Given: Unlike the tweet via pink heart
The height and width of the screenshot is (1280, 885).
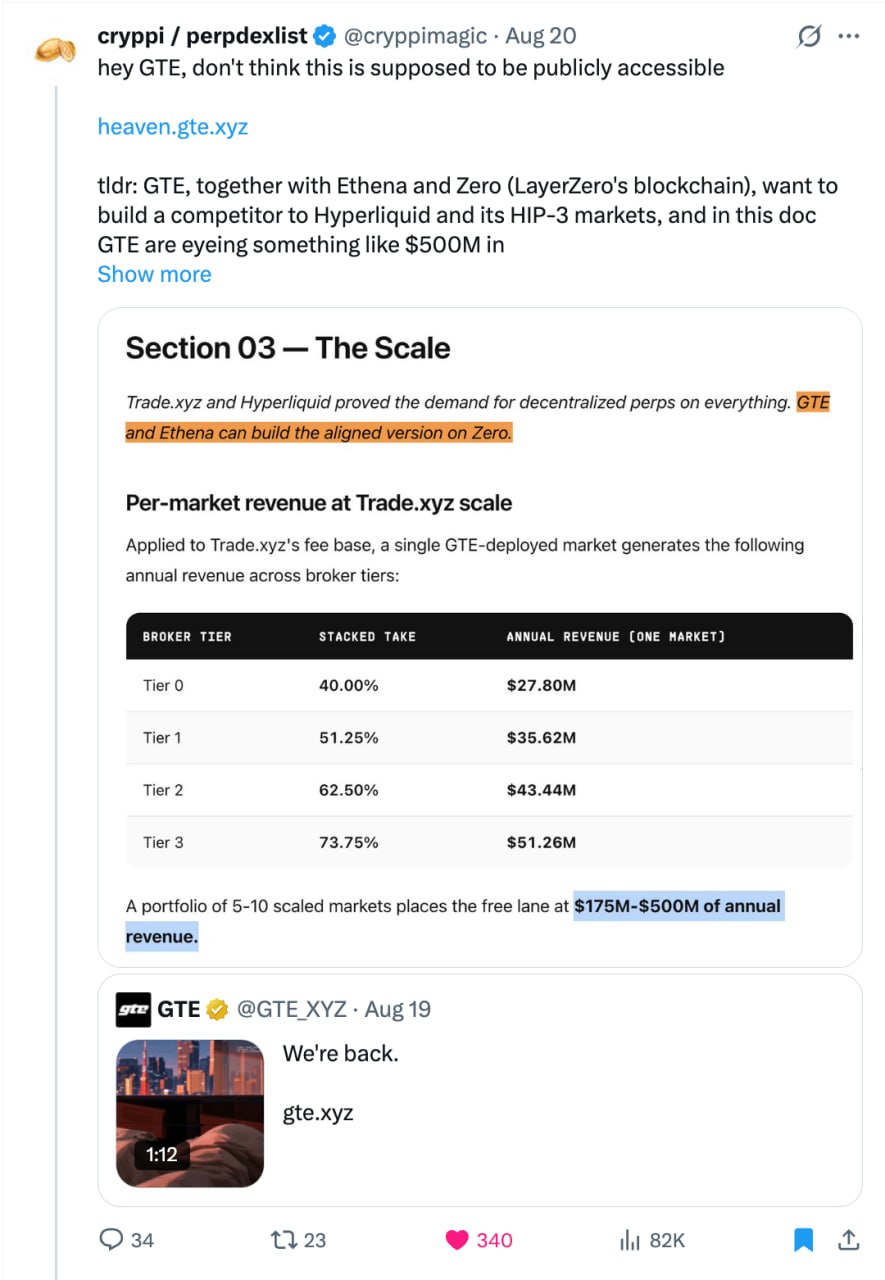Looking at the screenshot, I should (x=457, y=1240).
